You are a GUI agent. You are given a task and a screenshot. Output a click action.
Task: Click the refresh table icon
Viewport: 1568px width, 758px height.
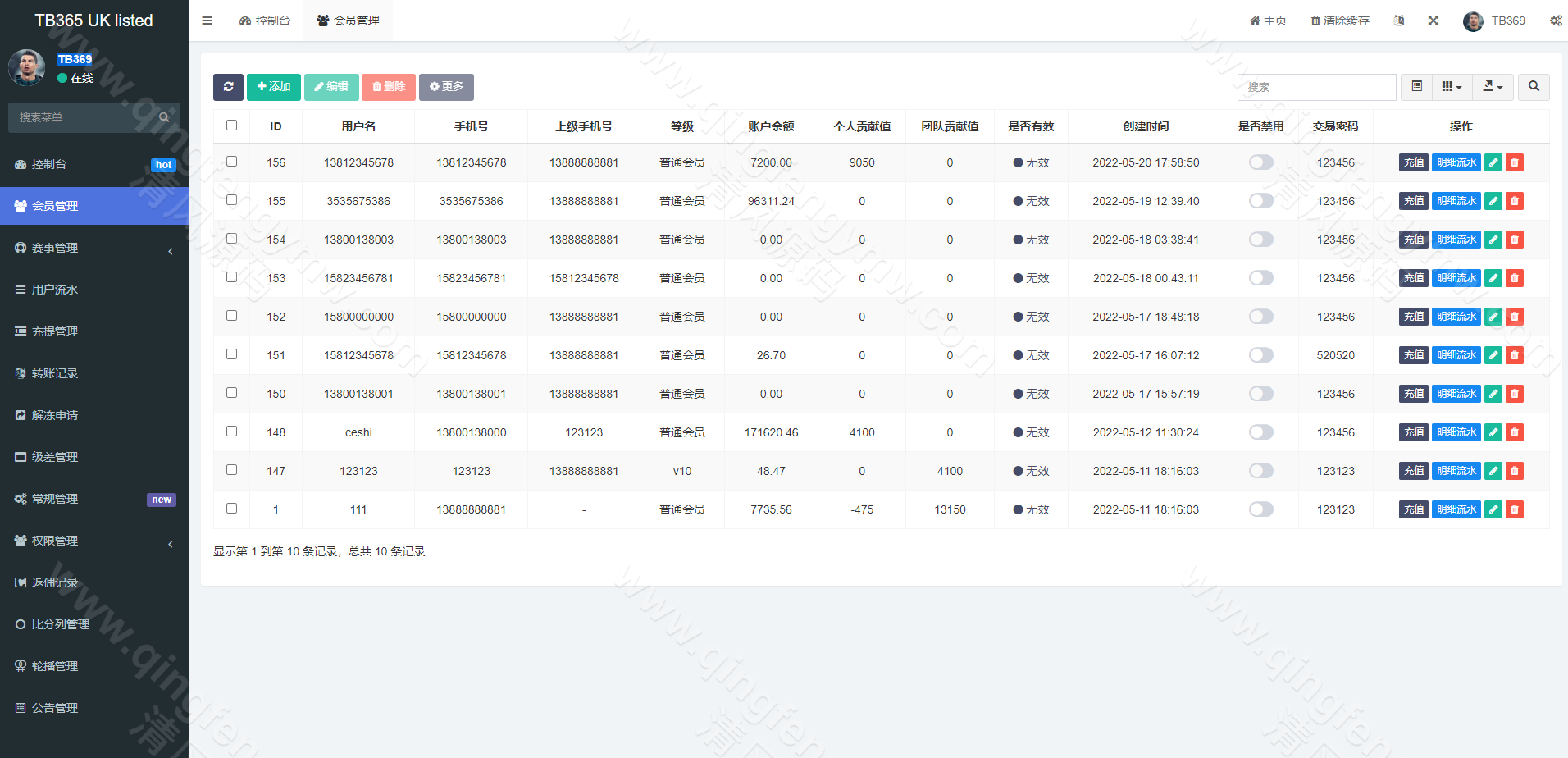pos(228,87)
